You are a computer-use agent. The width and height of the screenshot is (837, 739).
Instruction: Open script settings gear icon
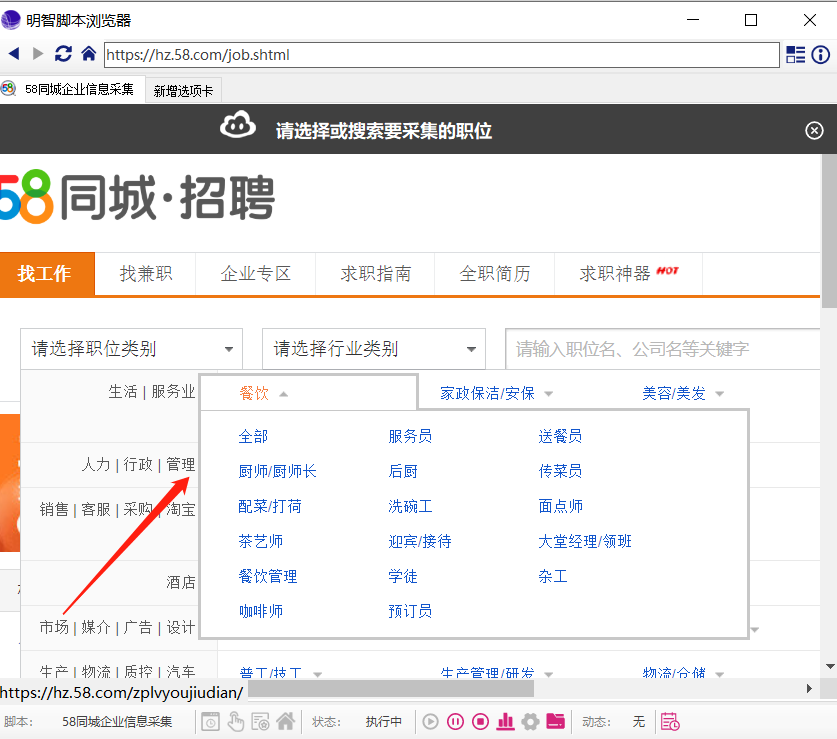[531, 722]
